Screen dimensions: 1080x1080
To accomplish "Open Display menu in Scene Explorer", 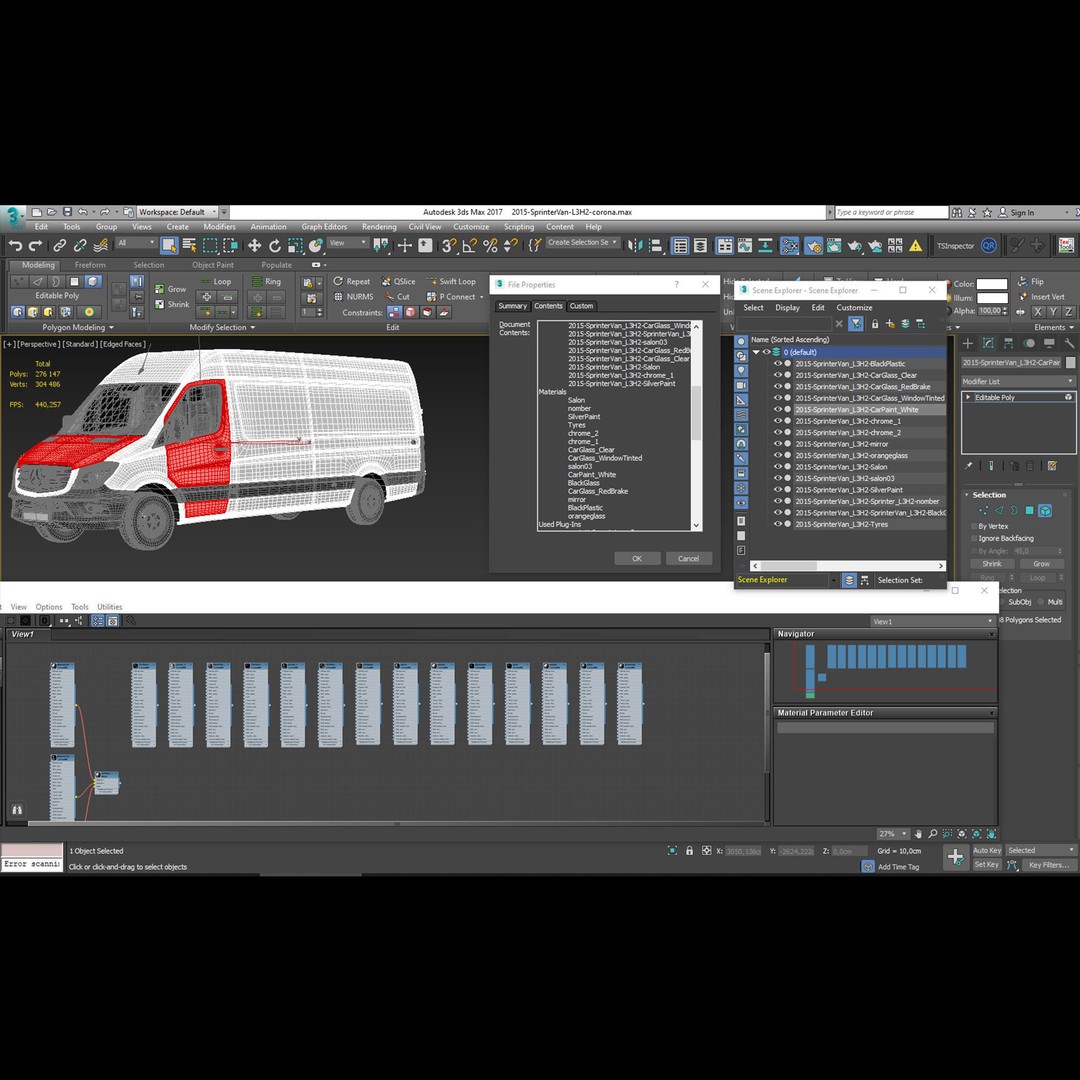I will click(x=787, y=308).
